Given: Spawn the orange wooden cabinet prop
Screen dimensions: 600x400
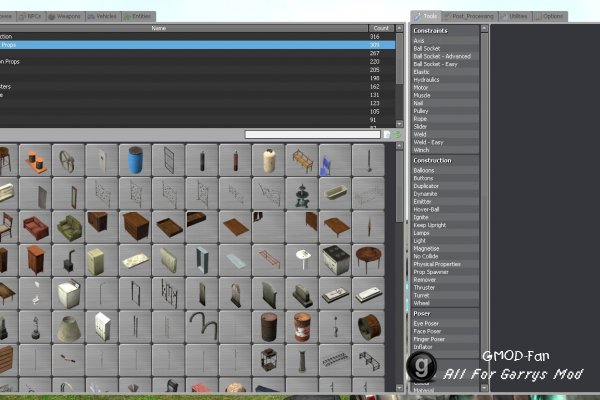Looking at the screenshot, I should 35,260.
